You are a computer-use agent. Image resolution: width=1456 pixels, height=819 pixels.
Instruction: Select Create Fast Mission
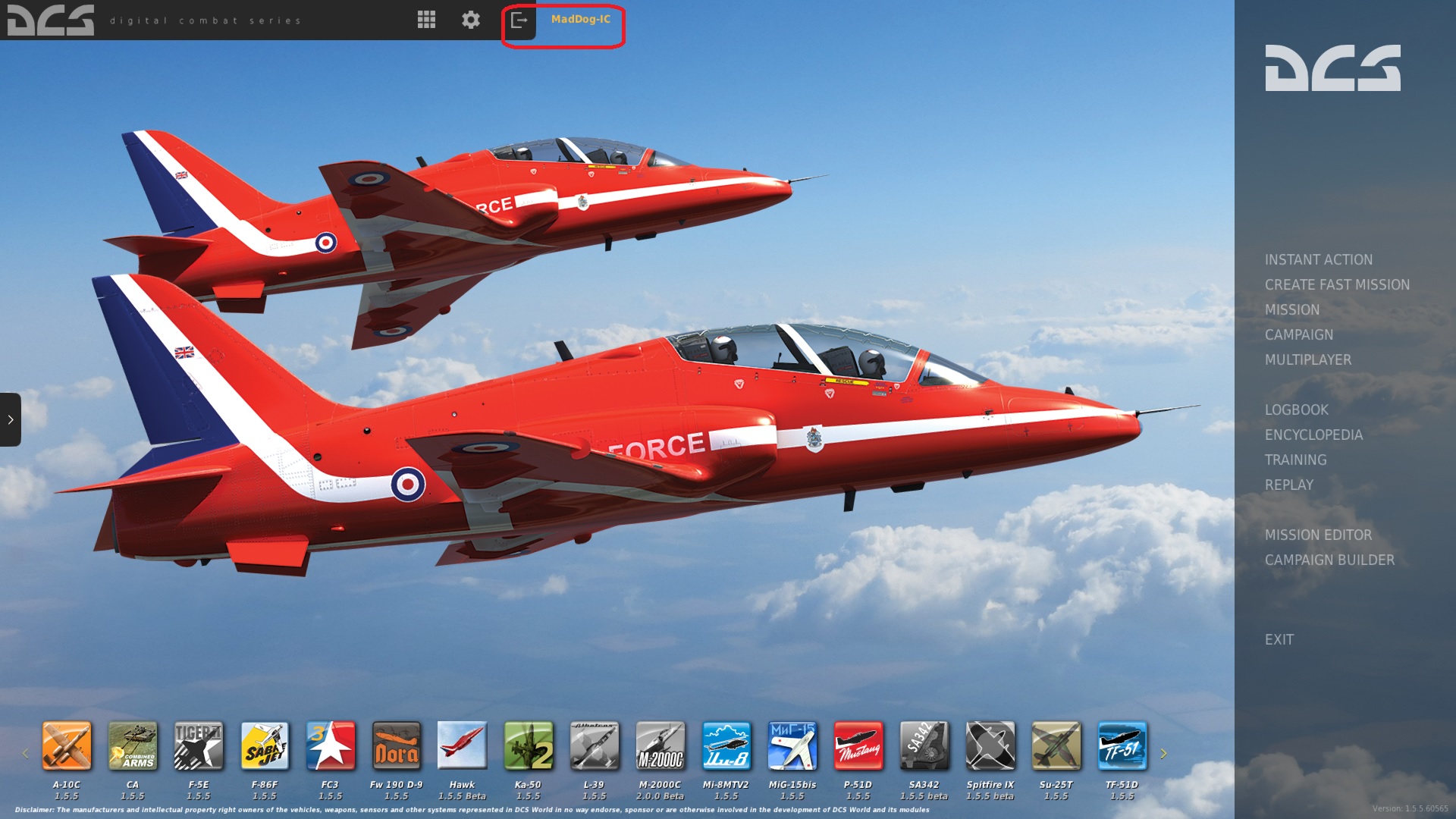1337,285
